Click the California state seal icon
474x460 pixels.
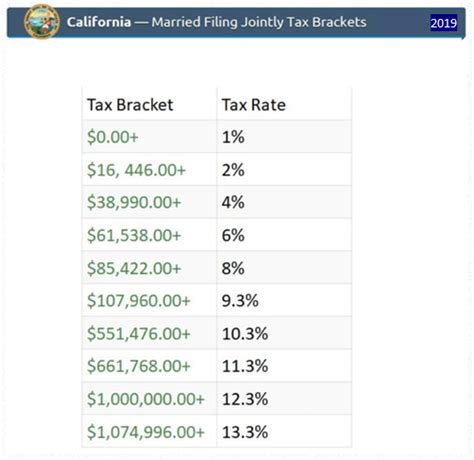pos(42,21)
